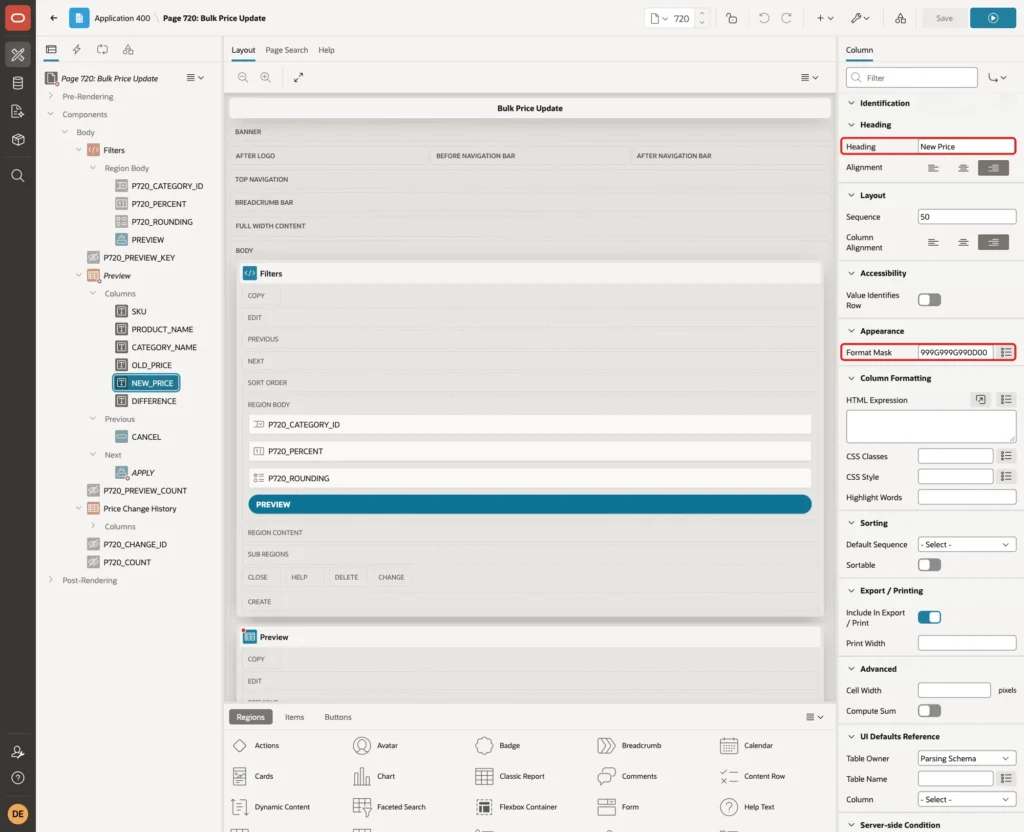Click the property Filter search field
Viewport: 1024px width, 832px height.
click(912, 78)
